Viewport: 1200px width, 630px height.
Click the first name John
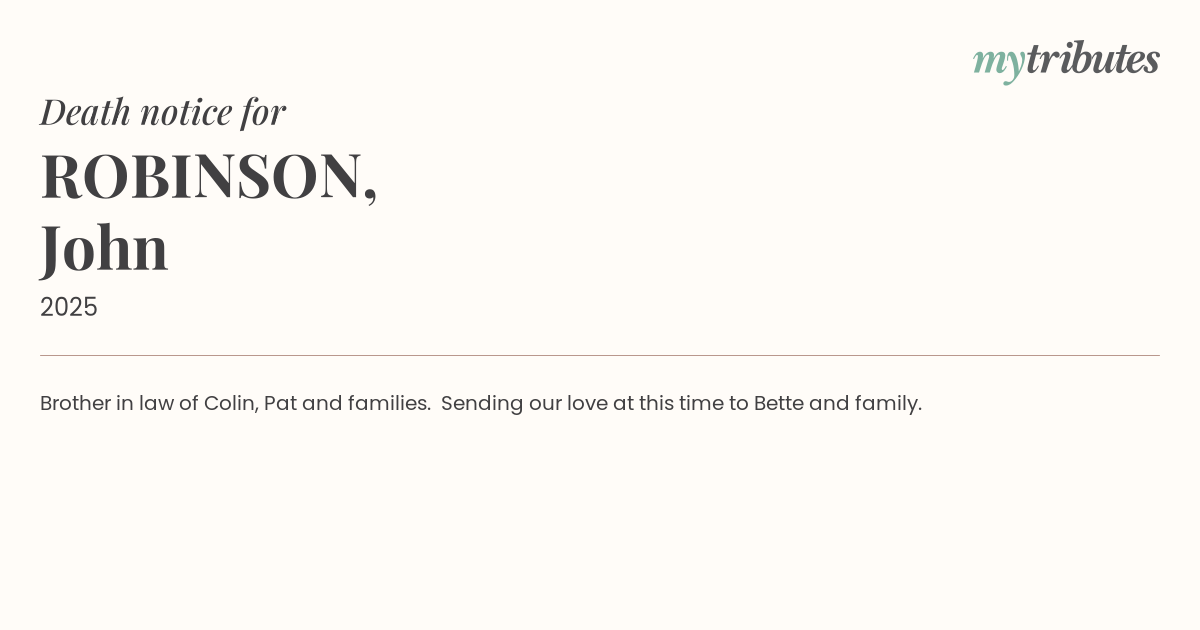pyautogui.click(x=104, y=248)
